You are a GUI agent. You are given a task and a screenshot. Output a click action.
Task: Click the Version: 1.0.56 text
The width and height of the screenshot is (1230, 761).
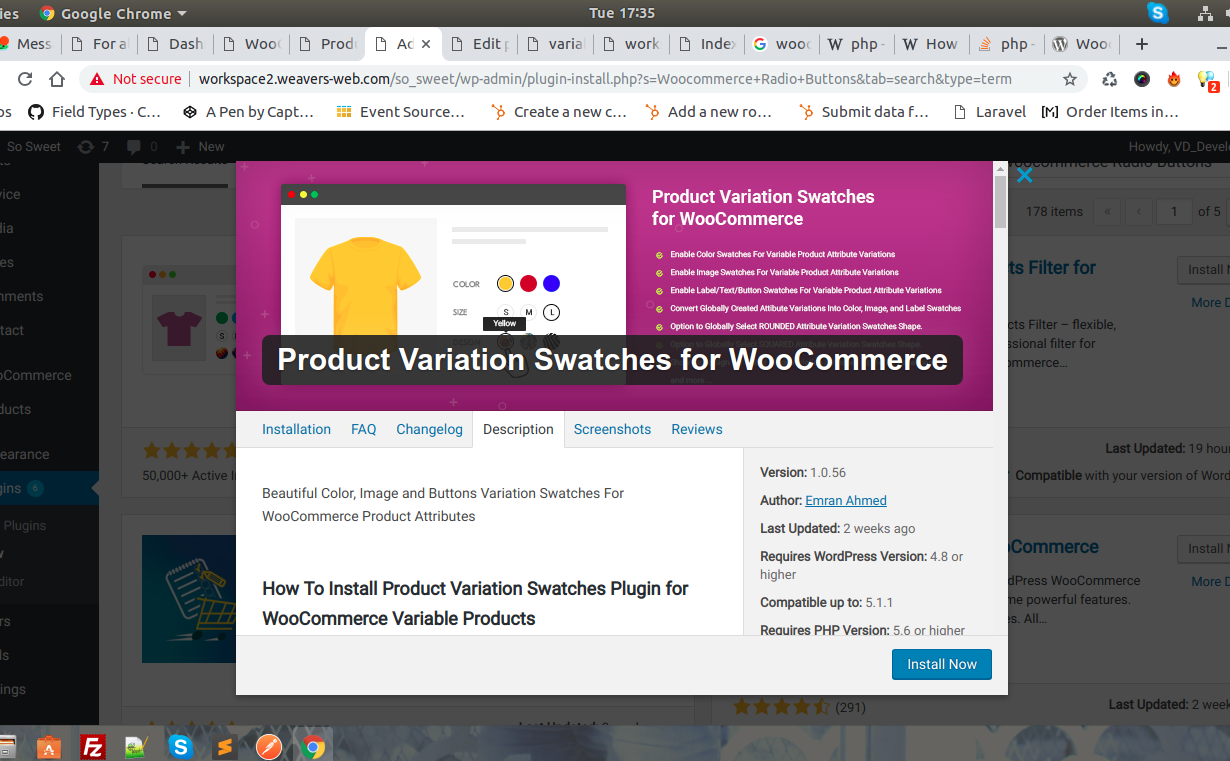click(803, 472)
